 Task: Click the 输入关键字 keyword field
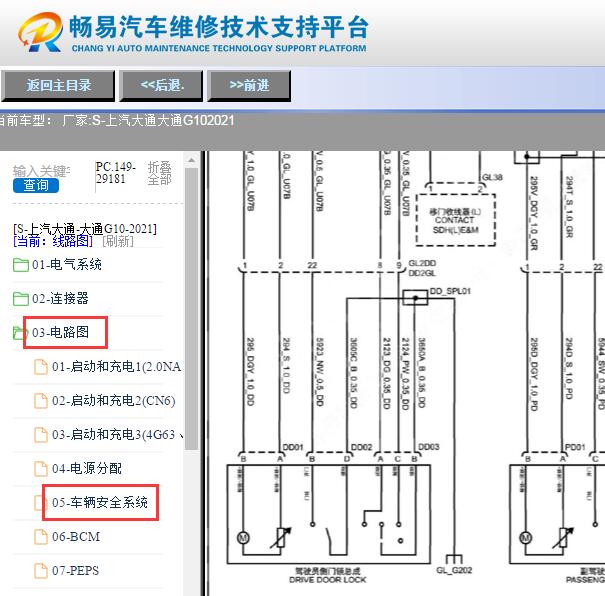41,171
